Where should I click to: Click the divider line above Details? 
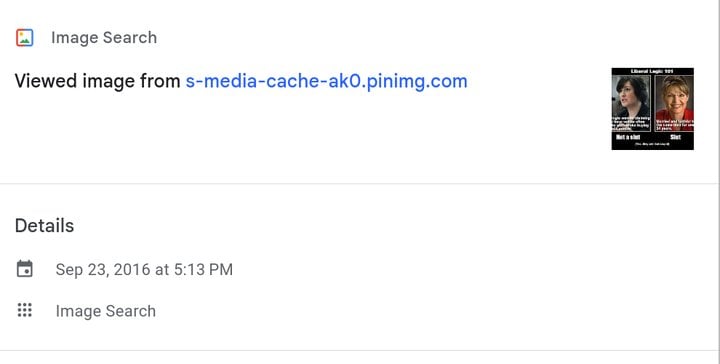tap(359, 184)
